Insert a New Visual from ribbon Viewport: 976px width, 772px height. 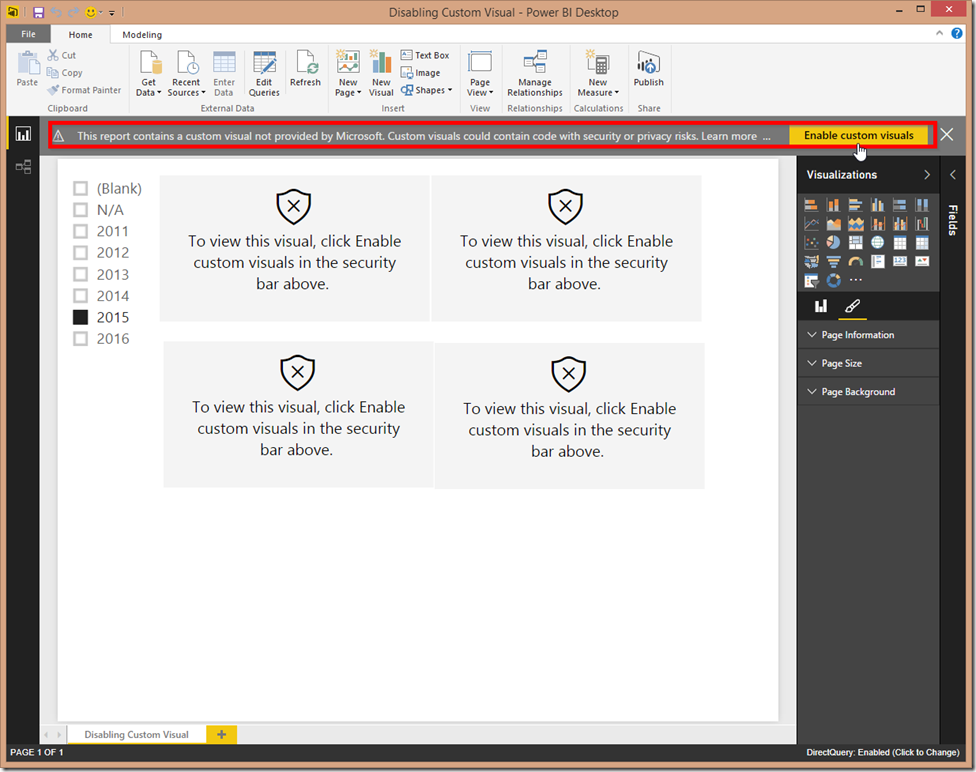click(x=381, y=74)
